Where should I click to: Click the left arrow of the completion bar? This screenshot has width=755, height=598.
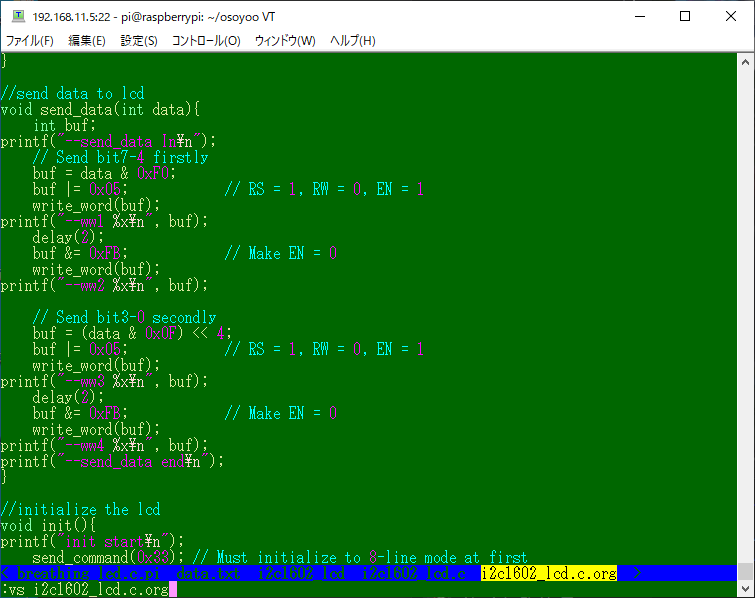(5, 573)
